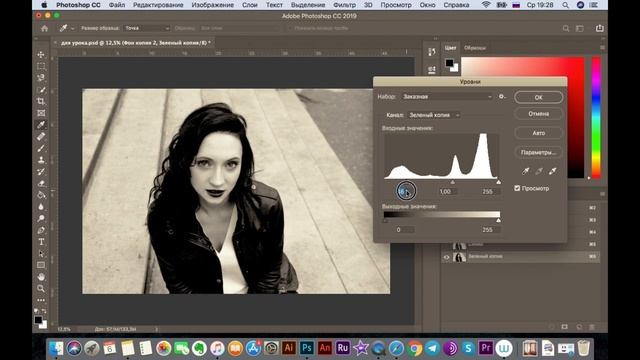Click the Параметры... button

coord(538,152)
